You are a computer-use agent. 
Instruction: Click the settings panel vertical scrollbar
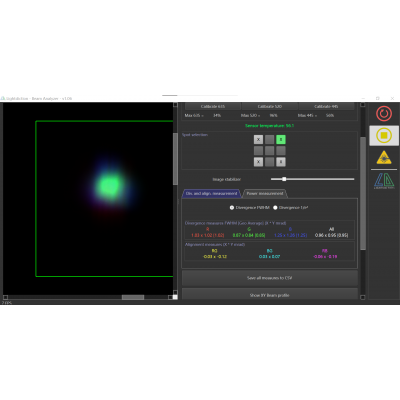click(363, 193)
